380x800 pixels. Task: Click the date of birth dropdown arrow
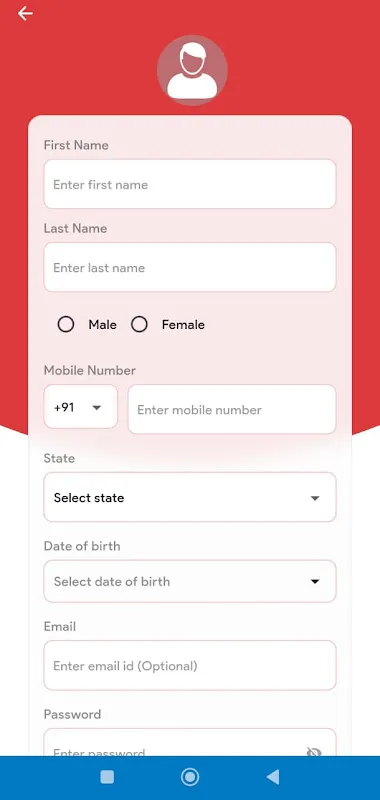click(x=315, y=582)
